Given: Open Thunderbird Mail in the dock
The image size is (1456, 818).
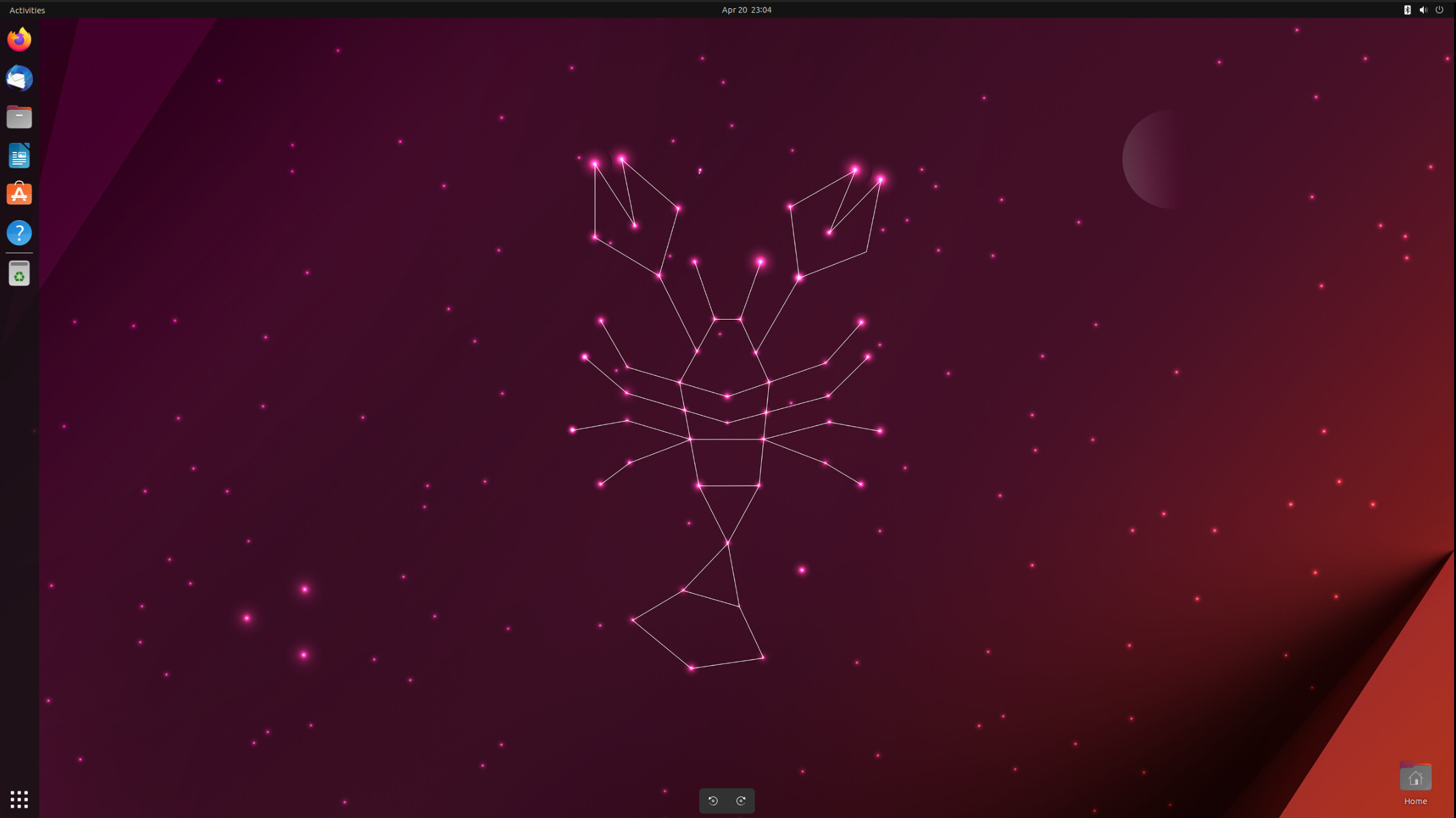Looking at the screenshot, I should 19,79.
